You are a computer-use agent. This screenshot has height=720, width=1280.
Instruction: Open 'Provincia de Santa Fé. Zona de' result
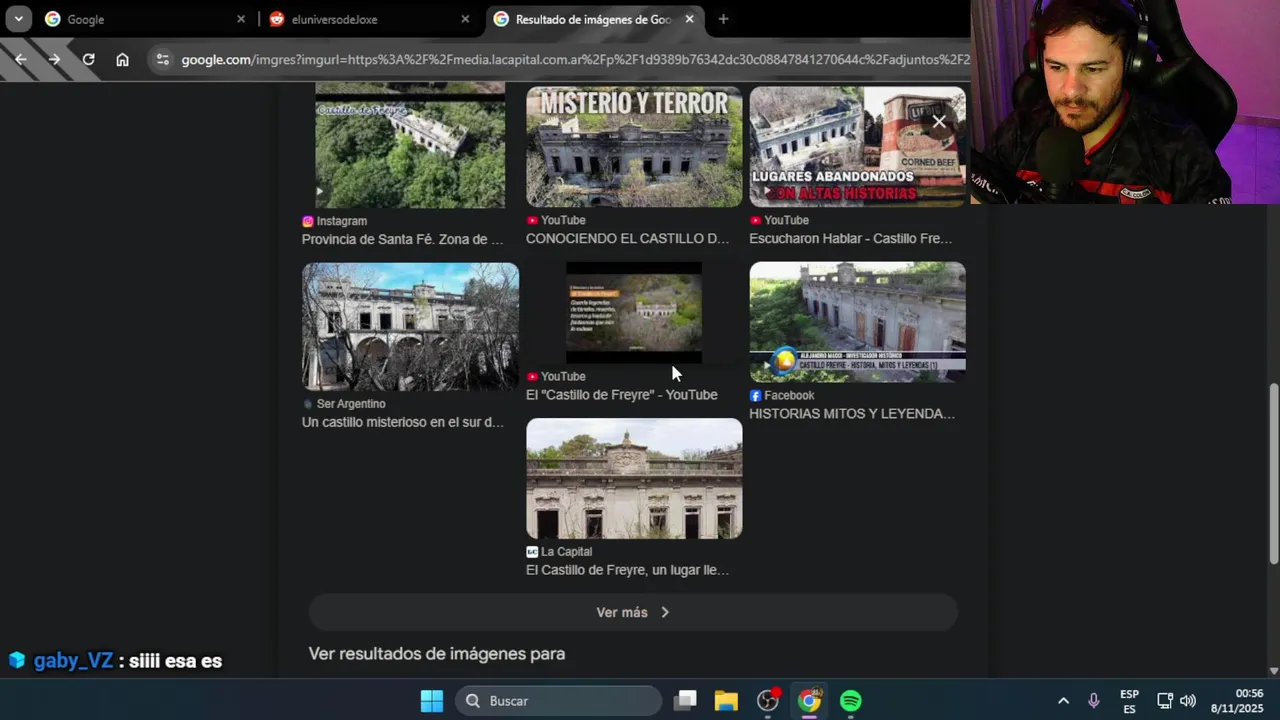tap(402, 240)
